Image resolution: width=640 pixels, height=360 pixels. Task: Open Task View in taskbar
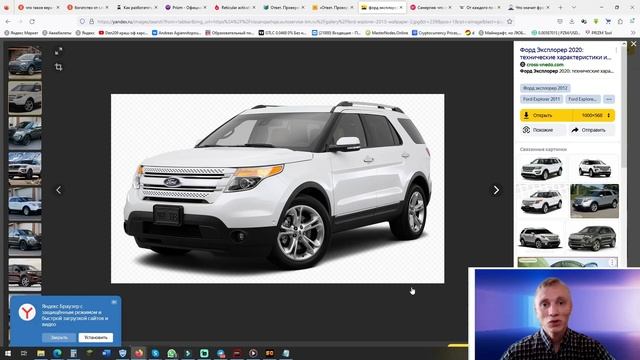[x=24, y=353]
